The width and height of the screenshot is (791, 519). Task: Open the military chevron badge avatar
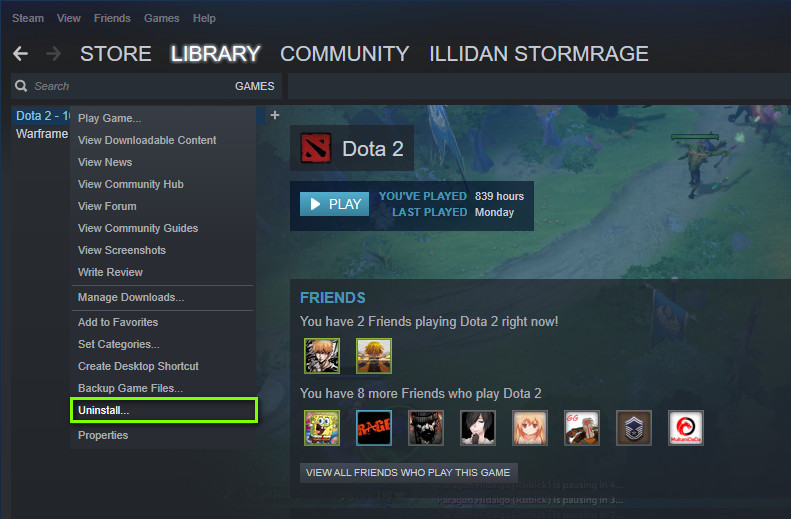(634, 428)
